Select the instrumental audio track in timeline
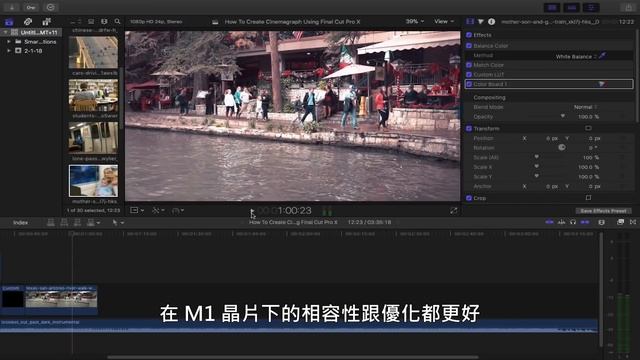640x360 pixels. (299, 326)
